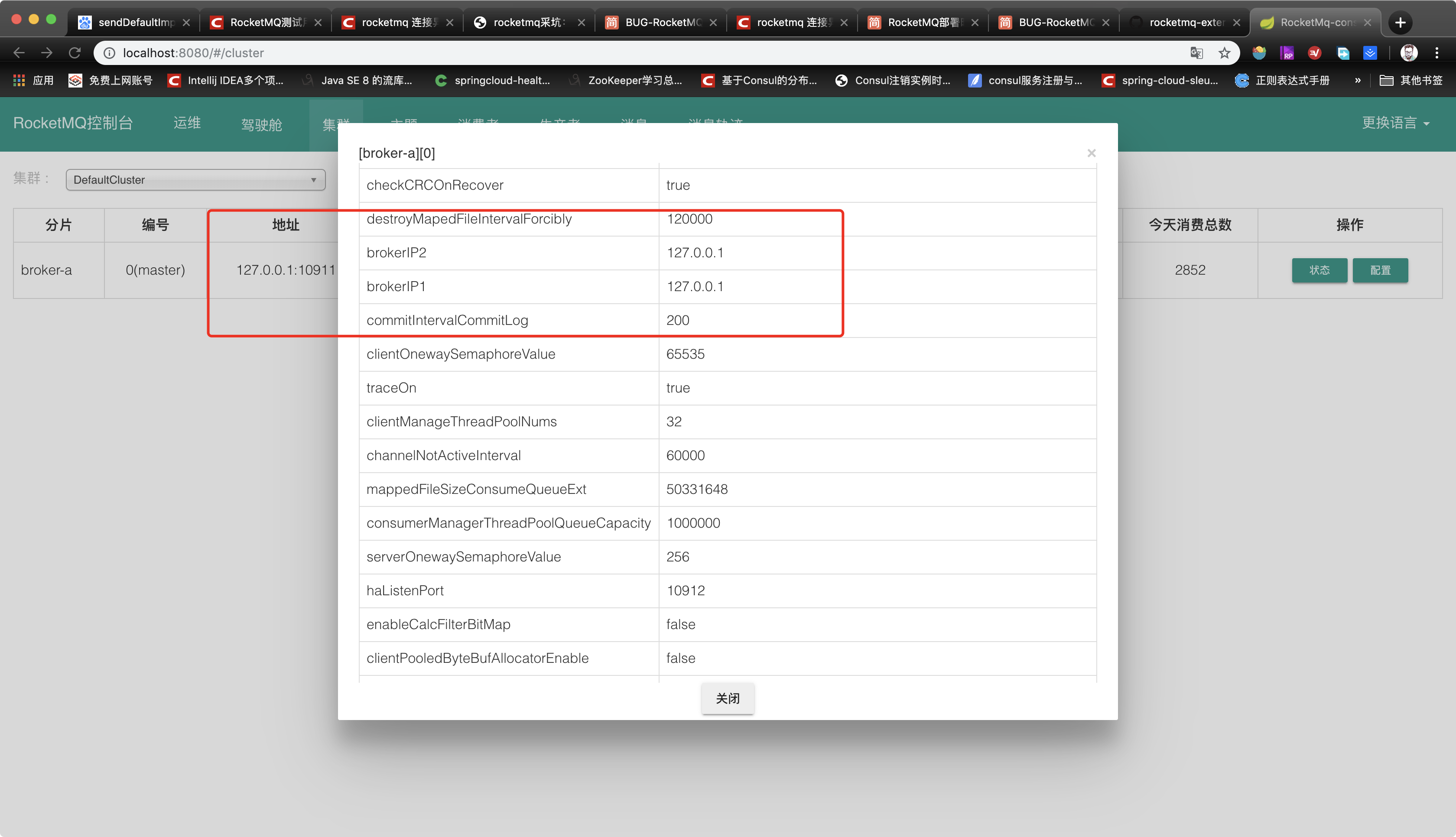Open the Apps grid bookmark icon
Viewport: 1456px width, 837px height.
(x=19, y=81)
